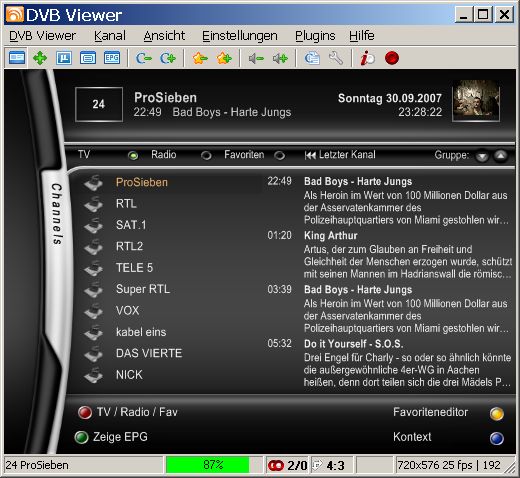Image resolution: width=520 pixels, height=478 pixels.
Task: Click the recorder programming toolbar icon
Action: point(312,58)
